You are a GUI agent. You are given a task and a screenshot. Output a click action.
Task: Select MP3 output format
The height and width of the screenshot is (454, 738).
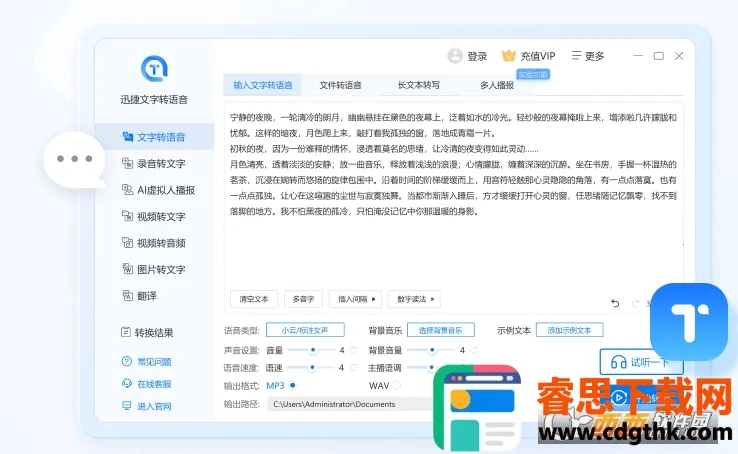[x=292, y=385]
